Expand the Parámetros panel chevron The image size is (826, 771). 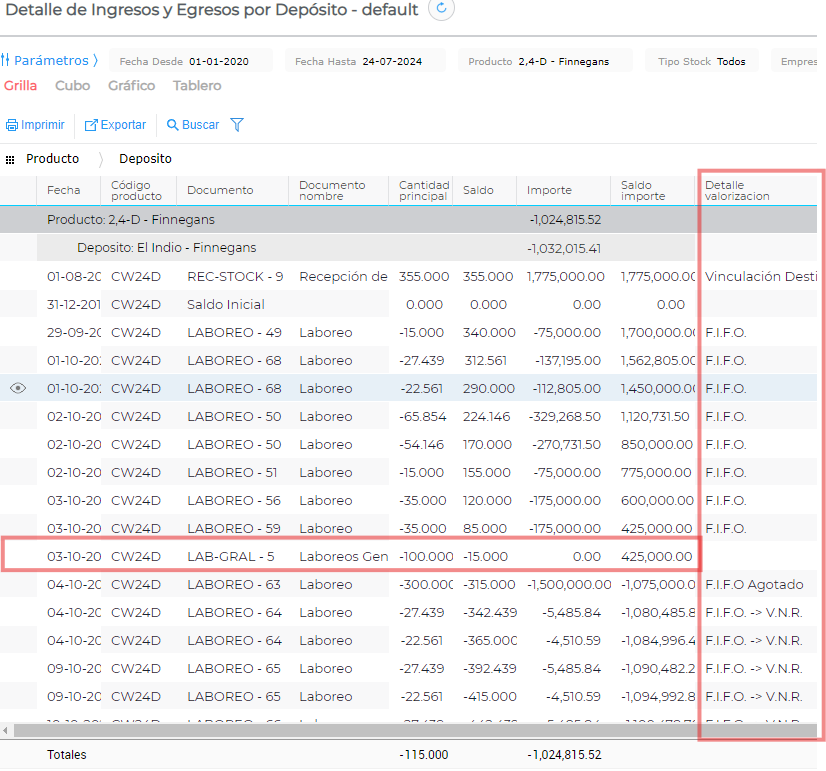(x=95, y=61)
